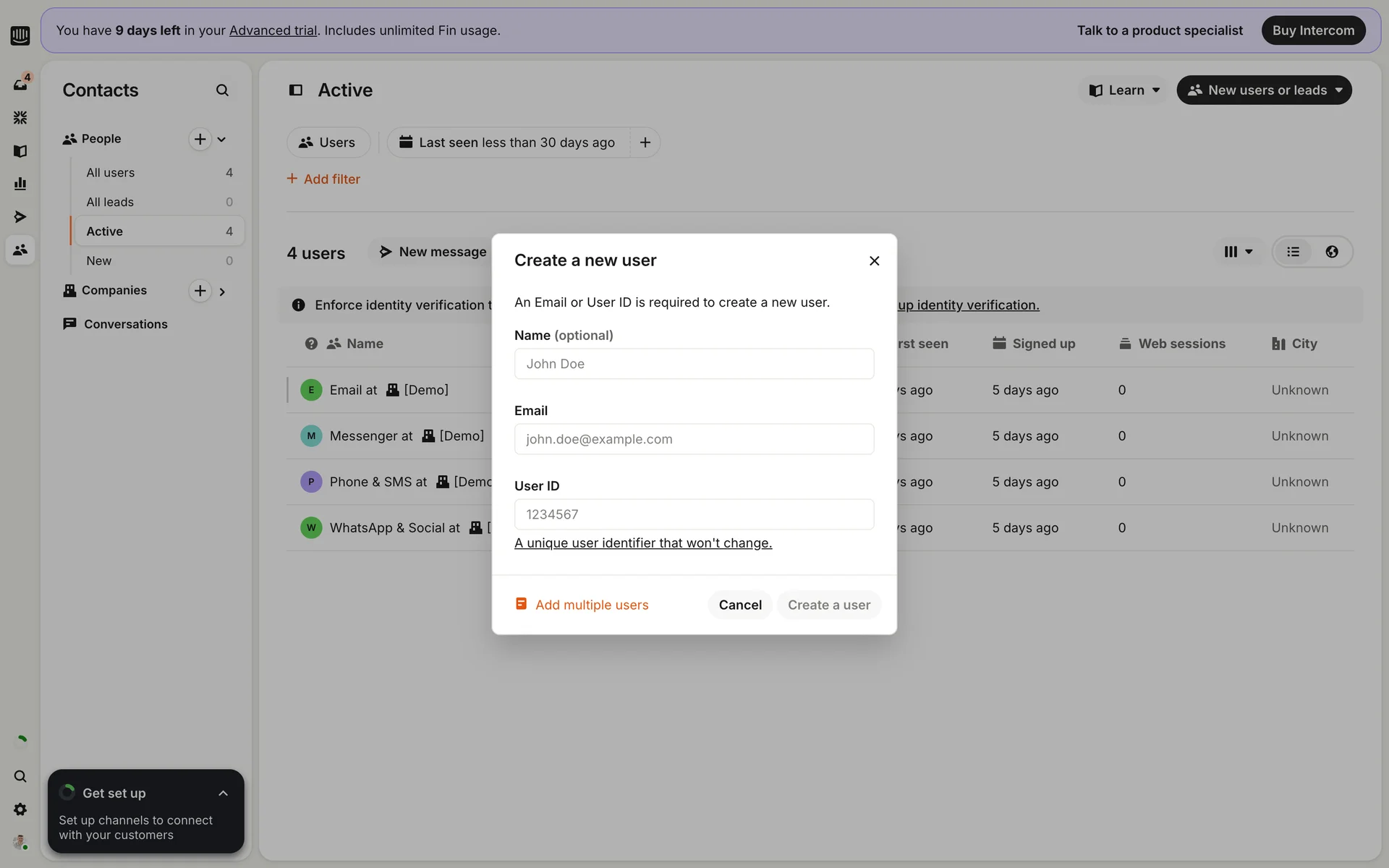
Task: Switch to list view toggle
Action: pyautogui.click(x=1293, y=252)
